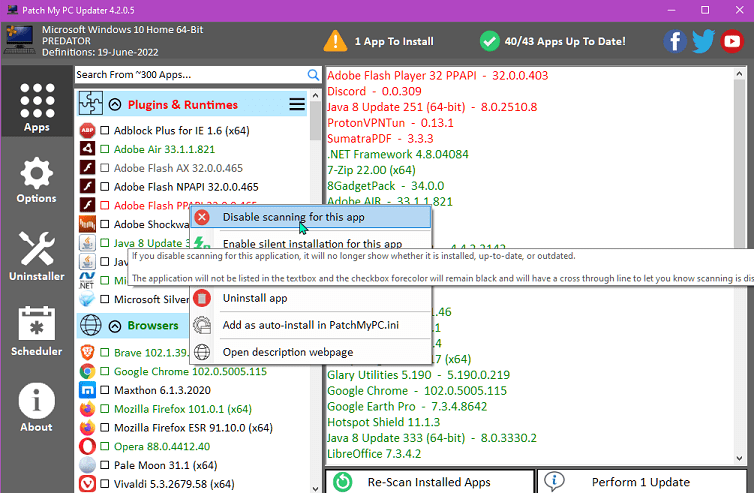The height and width of the screenshot is (493, 754).
Task: Click the Google Chrome logo icon
Action: click(x=87, y=371)
